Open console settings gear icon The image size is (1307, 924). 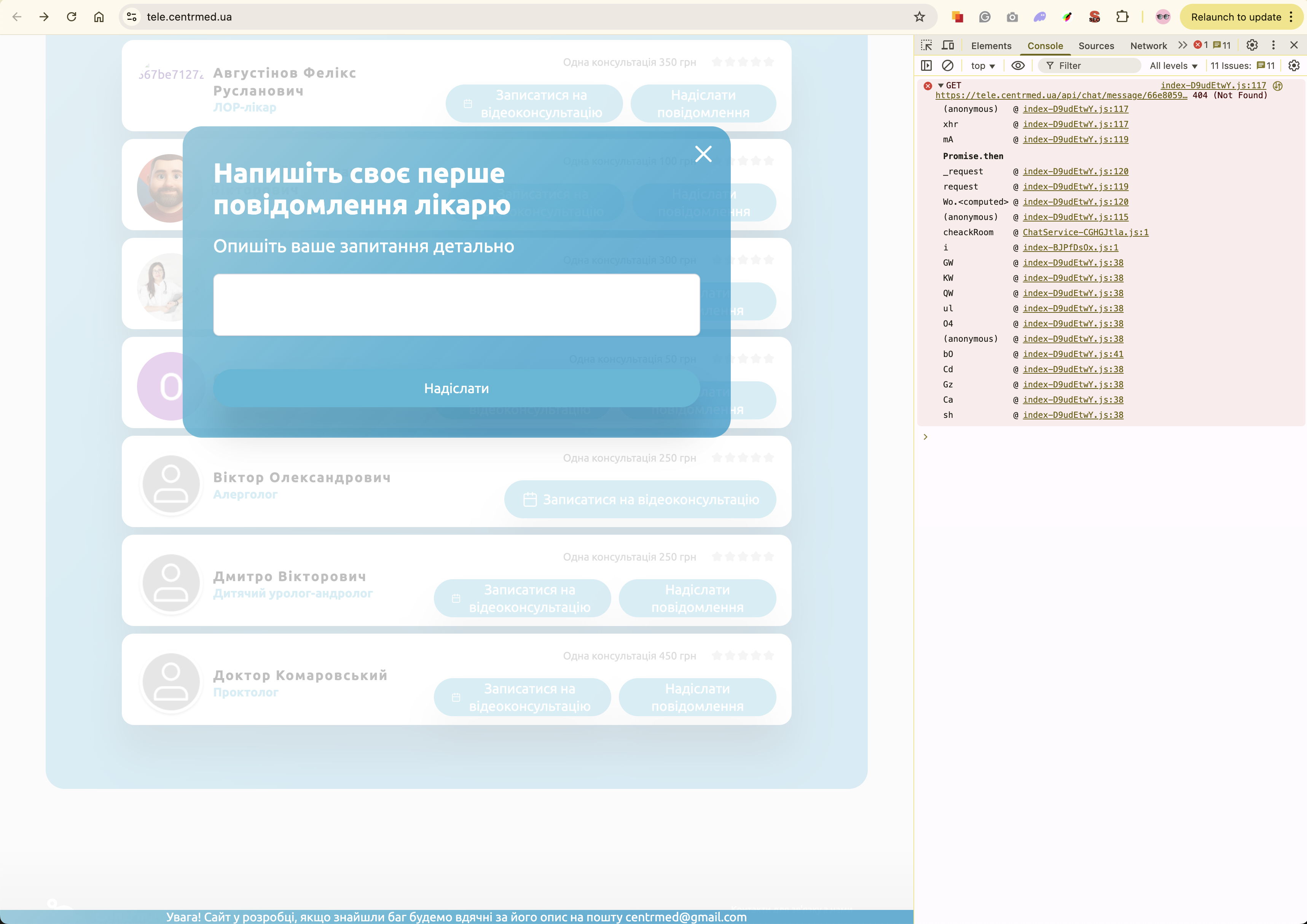1293,65
